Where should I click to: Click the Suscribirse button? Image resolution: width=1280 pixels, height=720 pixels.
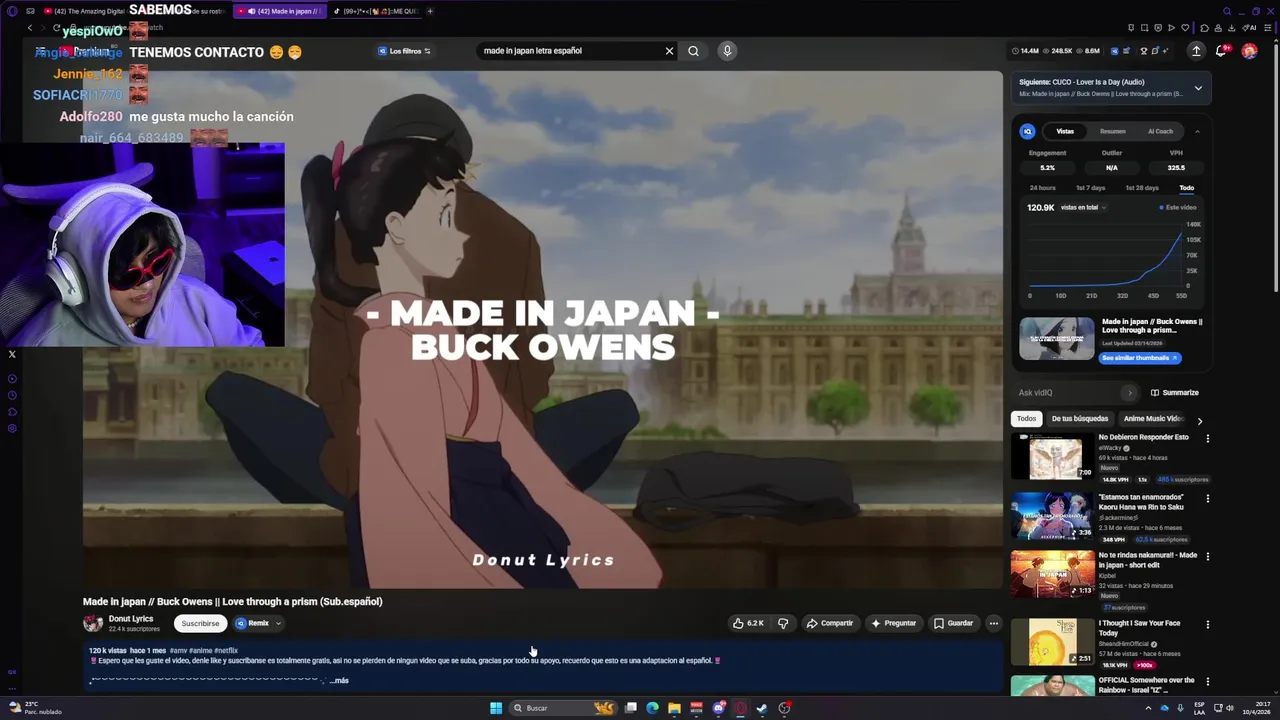[200, 623]
